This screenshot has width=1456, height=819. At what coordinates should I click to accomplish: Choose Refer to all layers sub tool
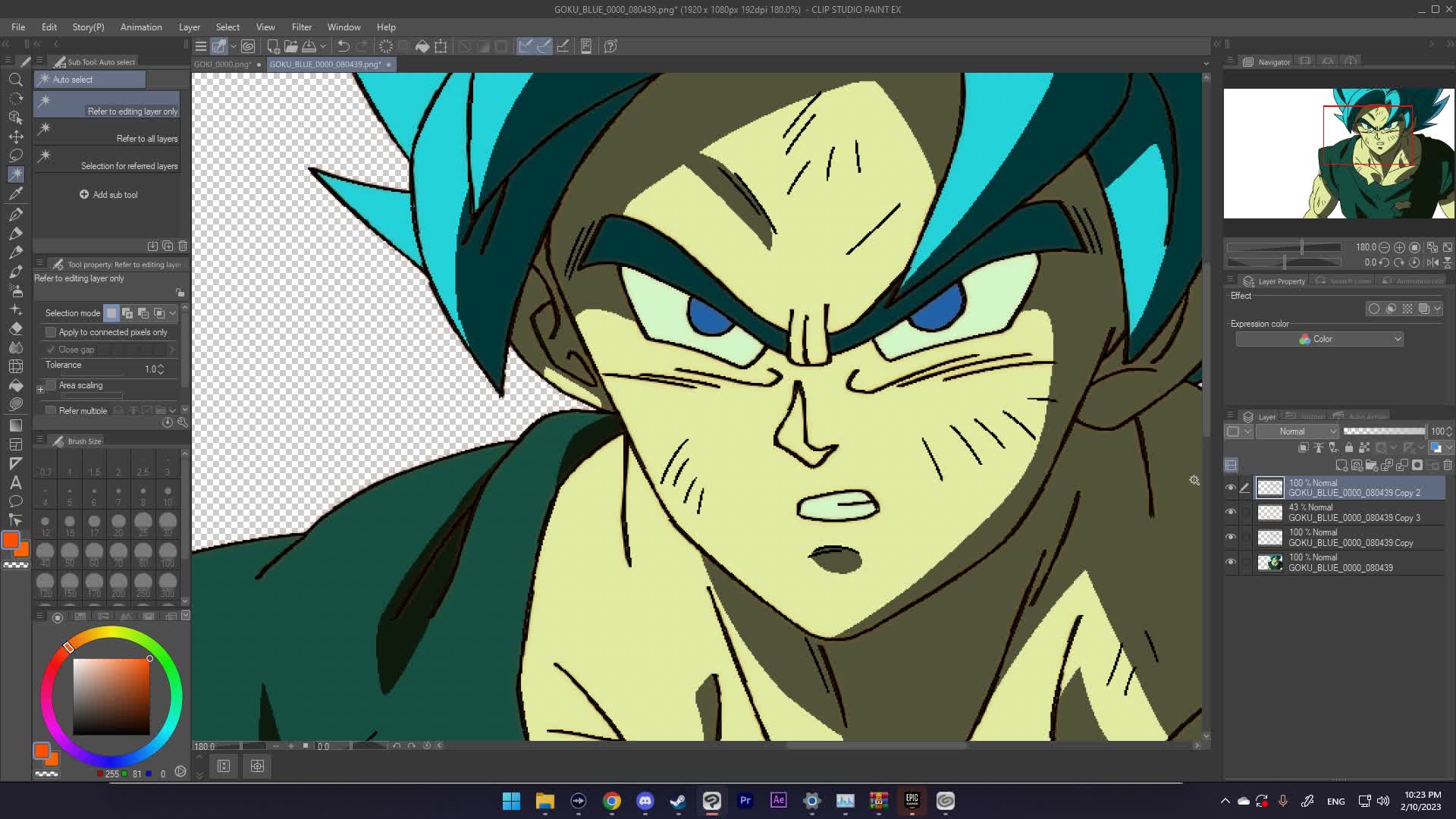[107, 131]
